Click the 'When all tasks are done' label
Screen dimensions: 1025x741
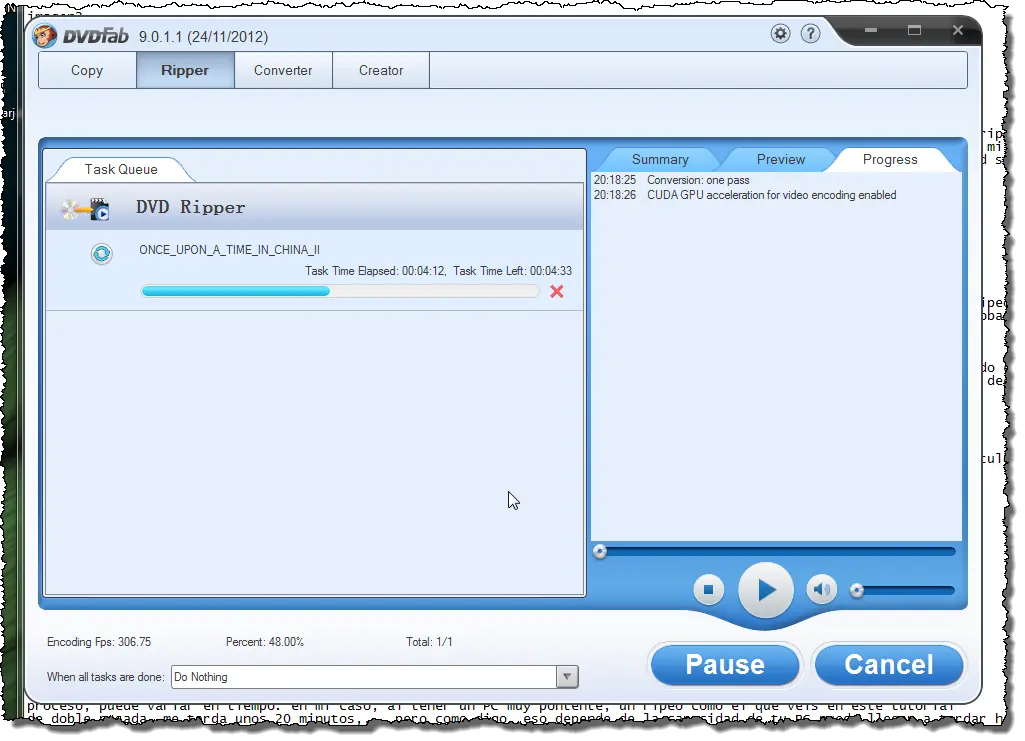tap(105, 678)
